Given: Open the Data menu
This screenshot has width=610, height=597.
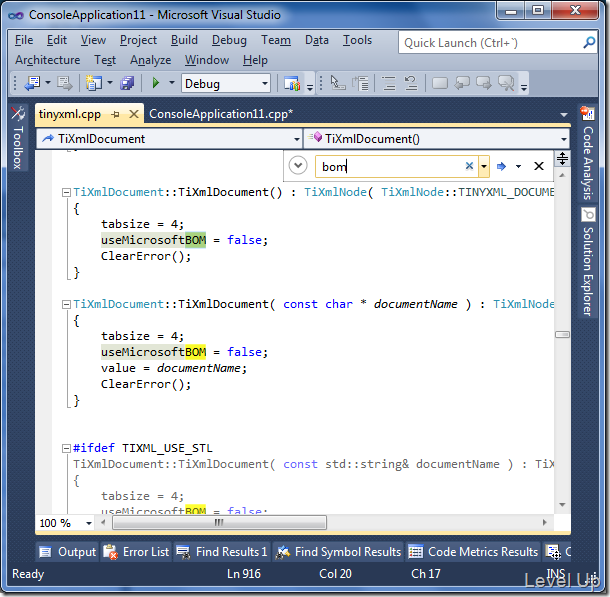Looking at the screenshot, I should [x=317, y=40].
